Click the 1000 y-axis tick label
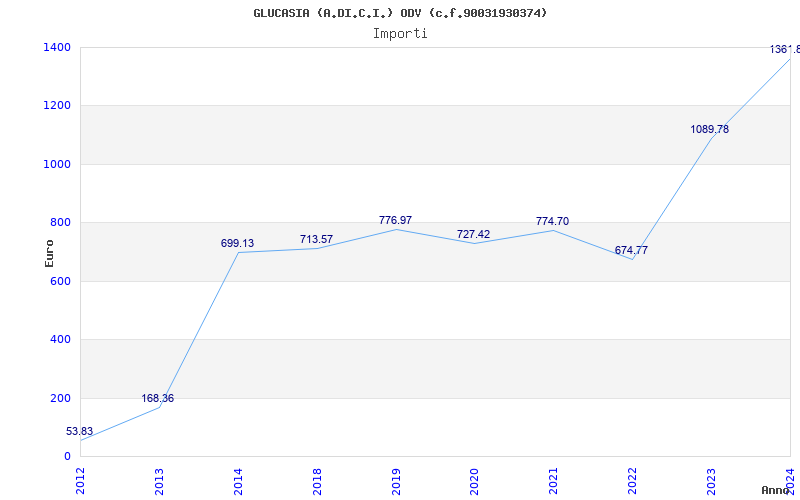Viewport: 800px width, 500px height. [58, 164]
